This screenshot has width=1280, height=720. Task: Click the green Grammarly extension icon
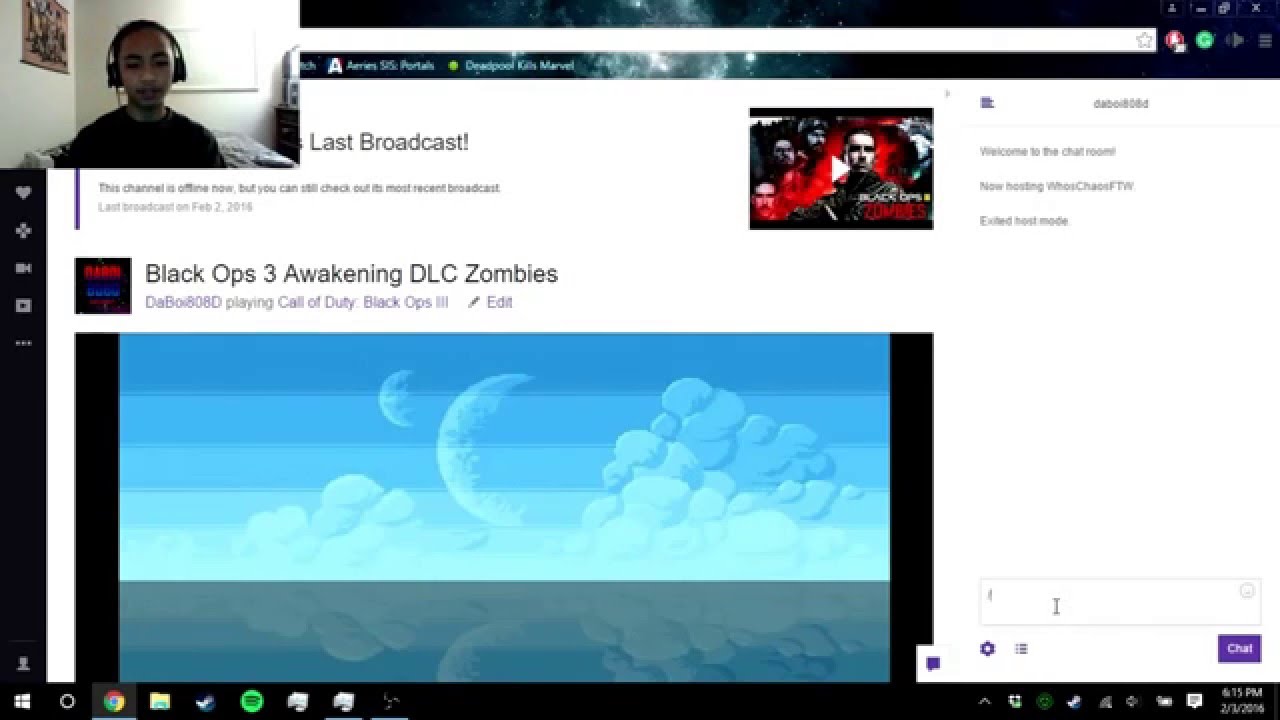pyautogui.click(x=1205, y=40)
